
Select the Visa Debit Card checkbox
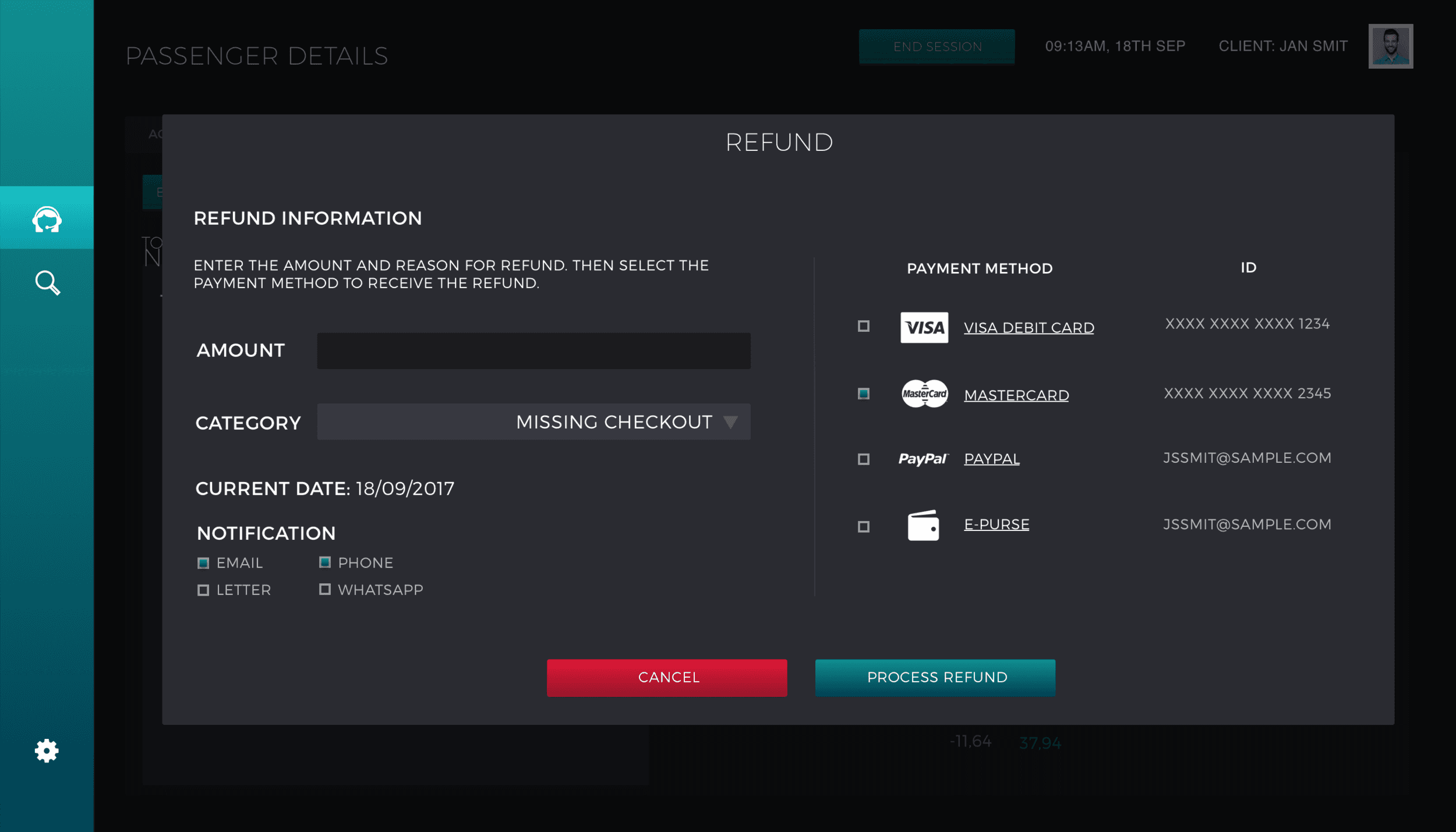[863, 326]
